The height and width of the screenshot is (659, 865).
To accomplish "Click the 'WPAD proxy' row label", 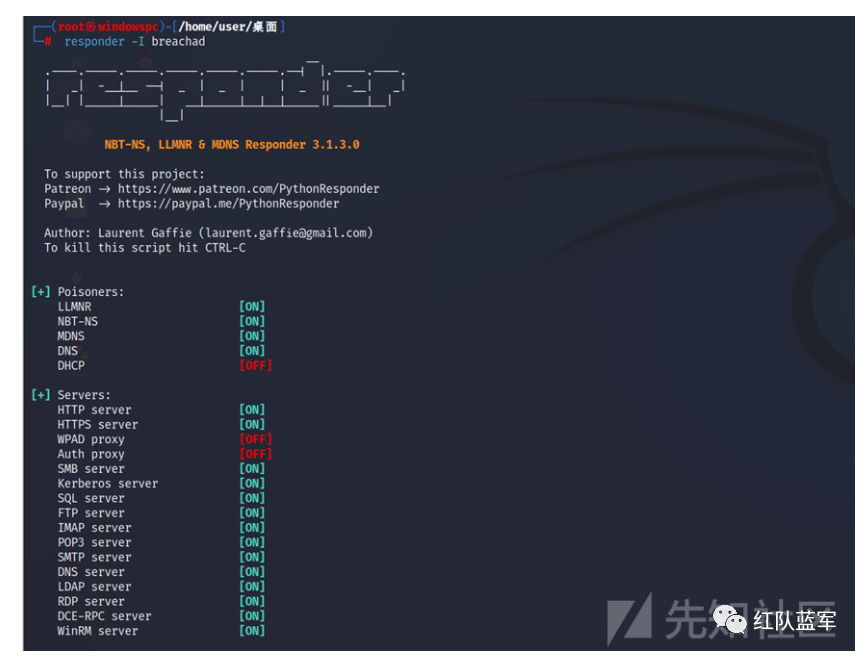I will point(91,440).
